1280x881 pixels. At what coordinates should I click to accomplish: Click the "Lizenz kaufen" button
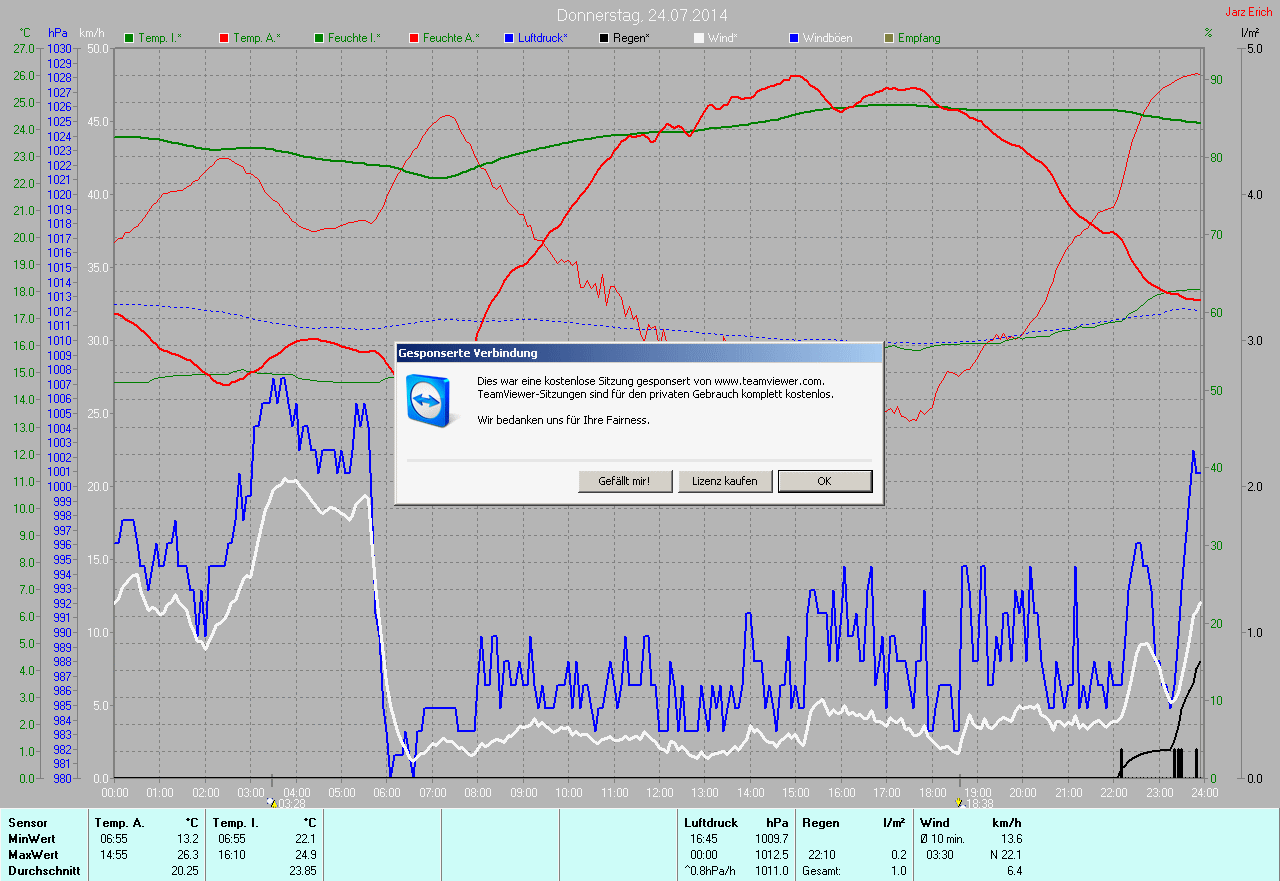coord(725,481)
